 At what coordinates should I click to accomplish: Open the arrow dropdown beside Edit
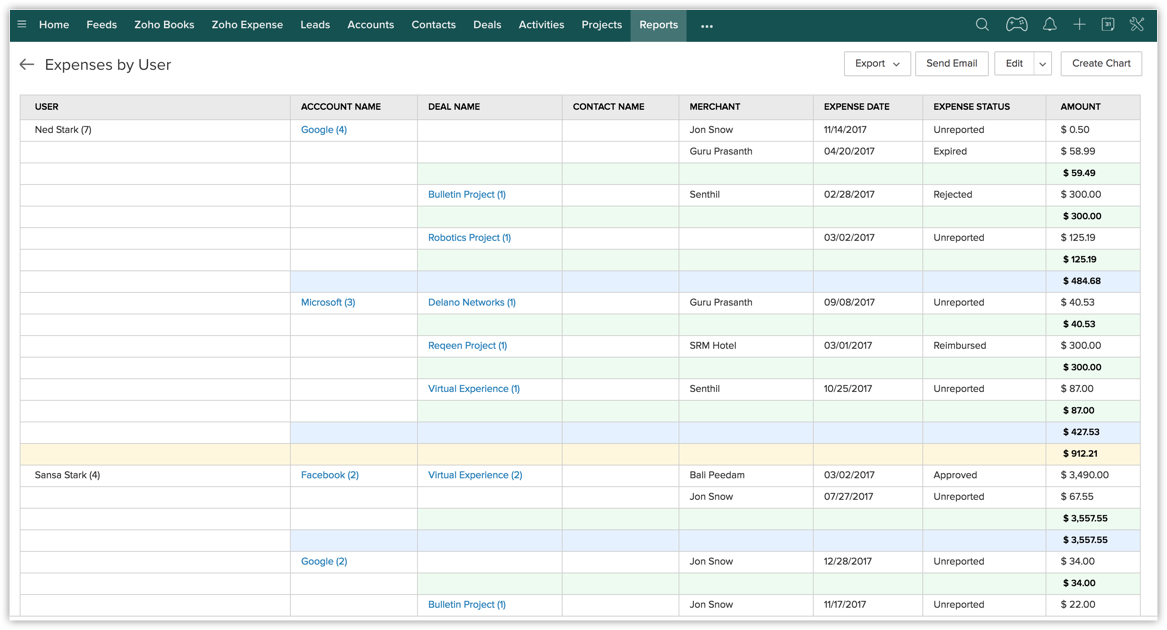(x=1043, y=63)
